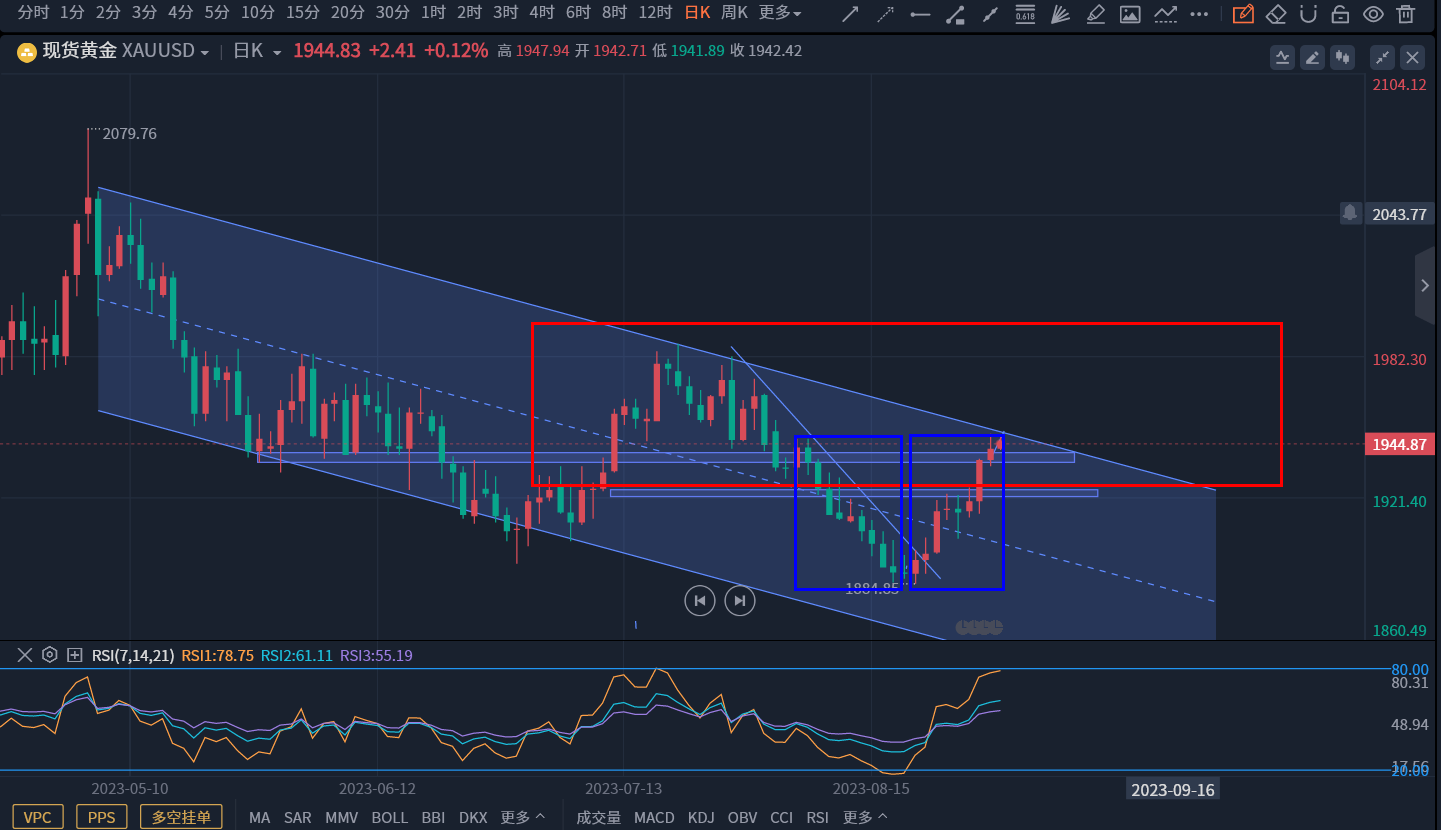
Task: Select the dashed arrow drawing tool
Action: [x=885, y=14]
